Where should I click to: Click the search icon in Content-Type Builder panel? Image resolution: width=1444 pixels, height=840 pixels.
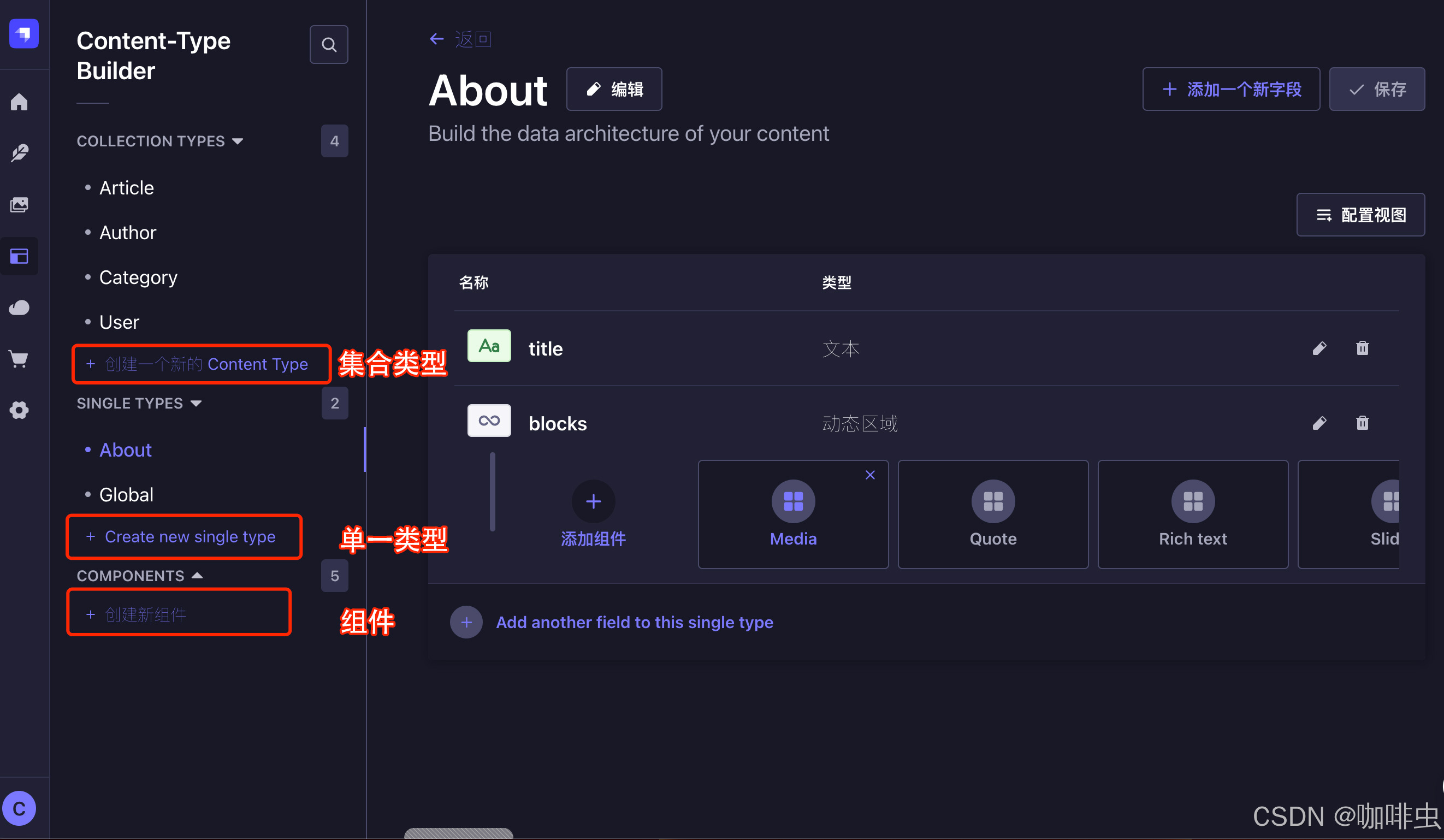coord(328,44)
